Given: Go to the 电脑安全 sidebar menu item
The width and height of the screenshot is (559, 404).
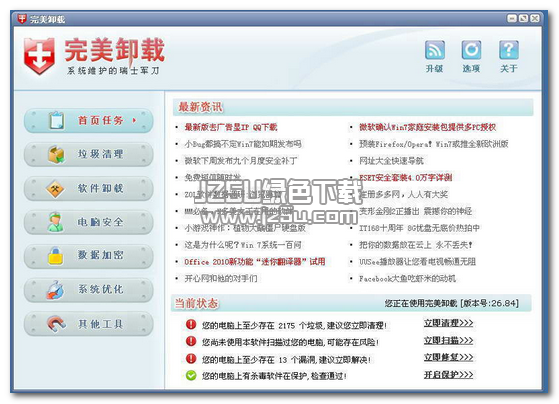Looking at the screenshot, I should pyautogui.click(x=88, y=222).
